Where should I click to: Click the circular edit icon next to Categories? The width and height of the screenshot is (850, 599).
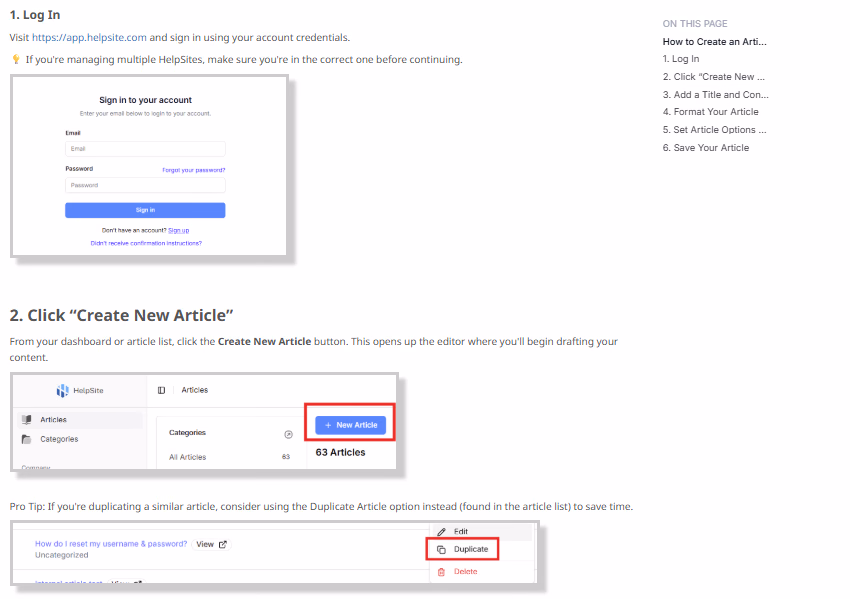click(288, 434)
